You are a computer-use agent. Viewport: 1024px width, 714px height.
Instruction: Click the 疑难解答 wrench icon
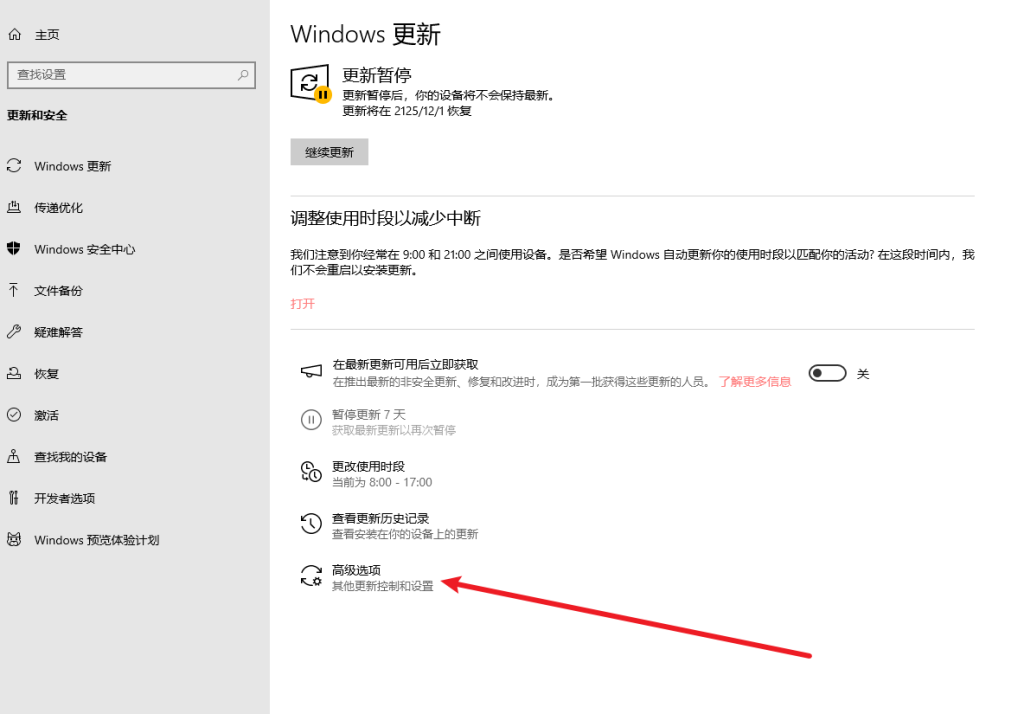14,332
